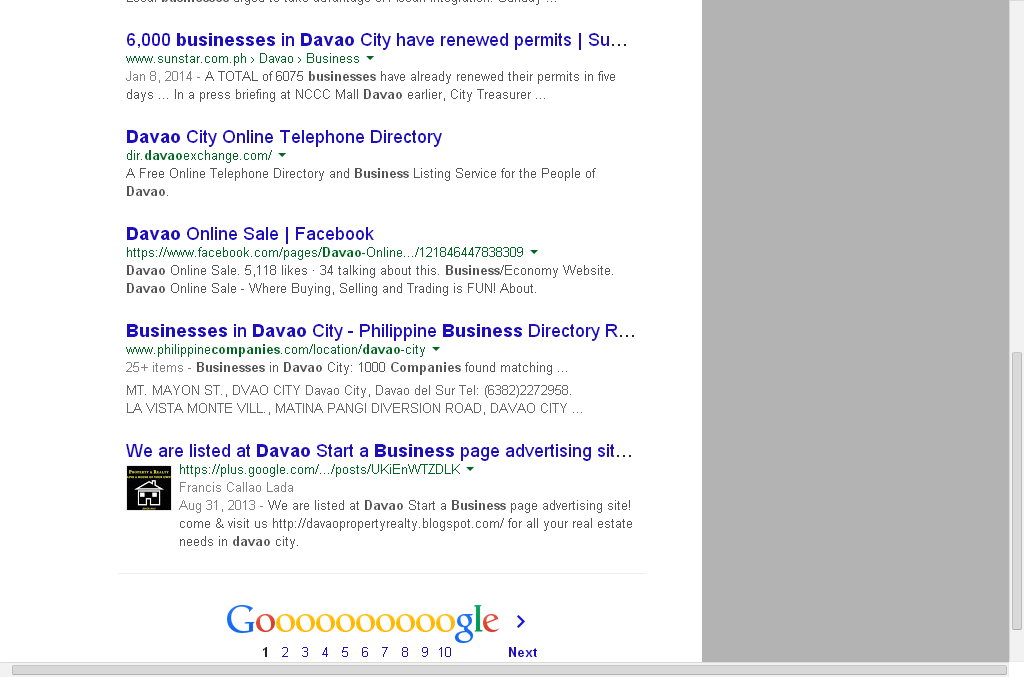The width and height of the screenshot is (1024, 677).
Task: Open Philippine Business Directory result title
Action: 380,331
